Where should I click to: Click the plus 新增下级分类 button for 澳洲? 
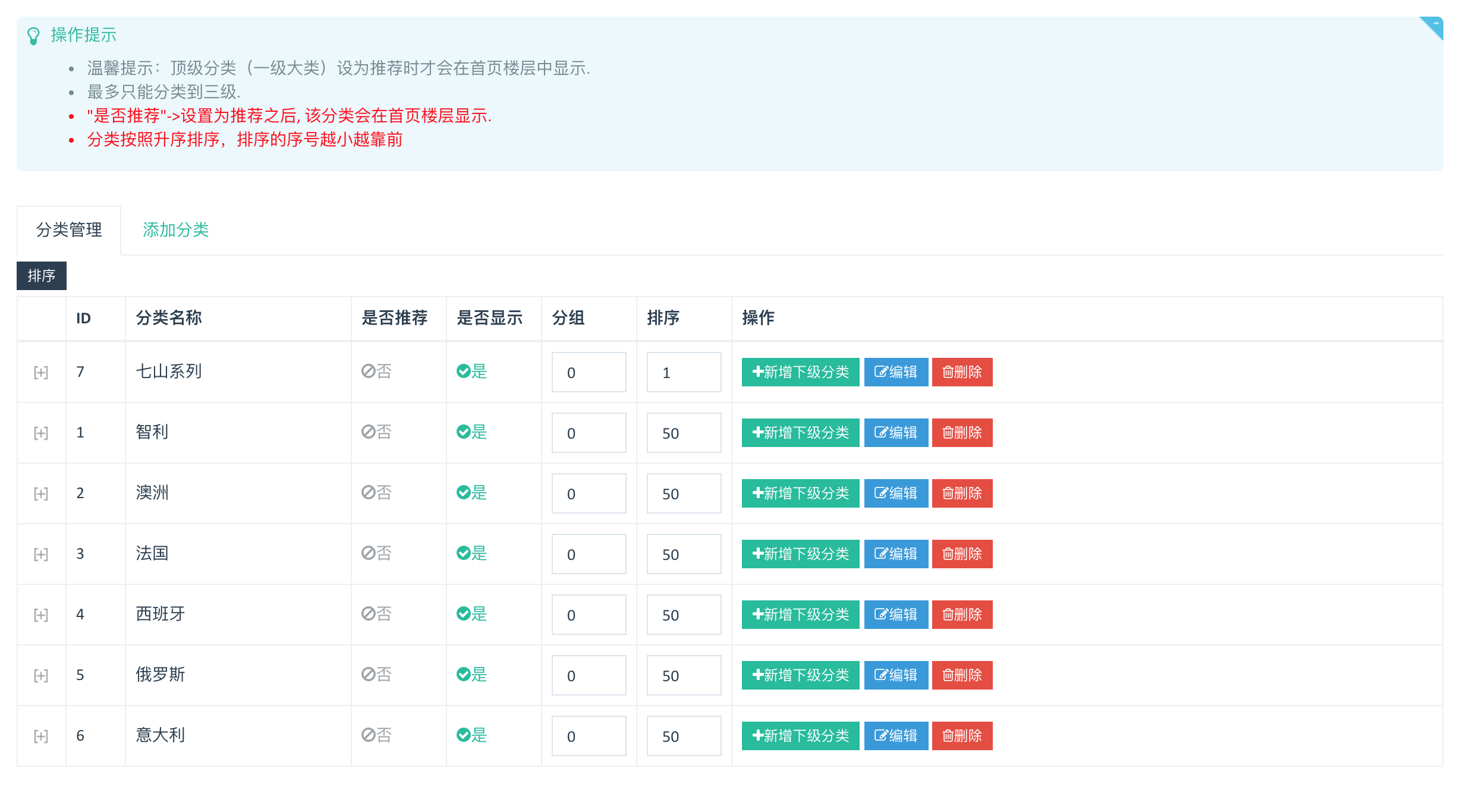click(800, 493)
